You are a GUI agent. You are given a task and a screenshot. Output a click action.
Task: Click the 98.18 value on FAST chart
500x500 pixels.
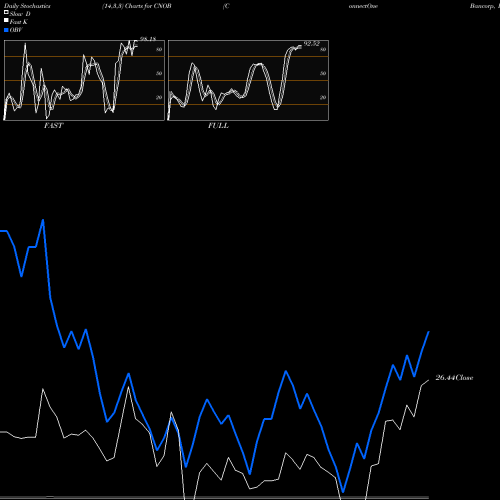148,39
